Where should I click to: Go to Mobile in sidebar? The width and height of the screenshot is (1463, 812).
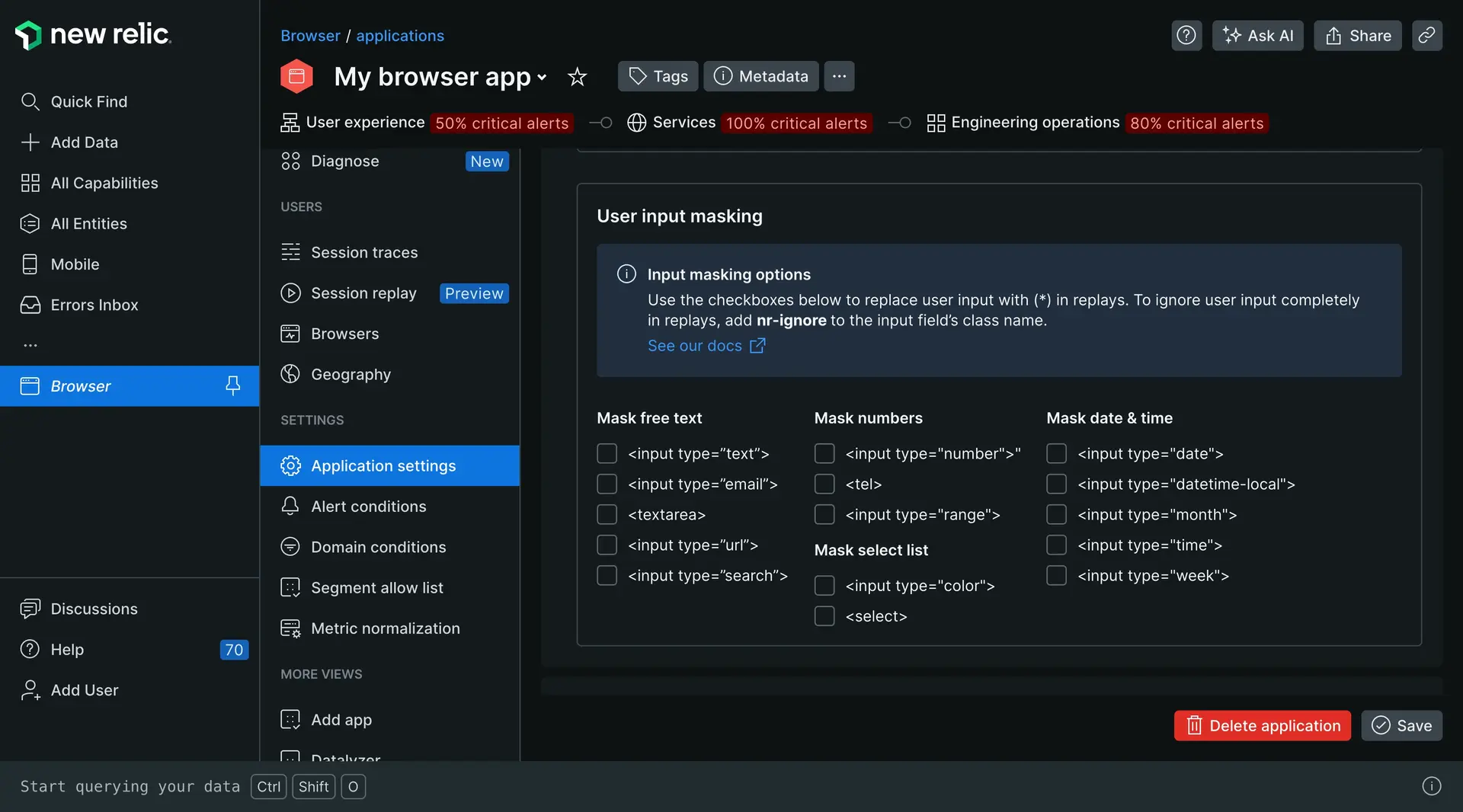tap(75, 264)
